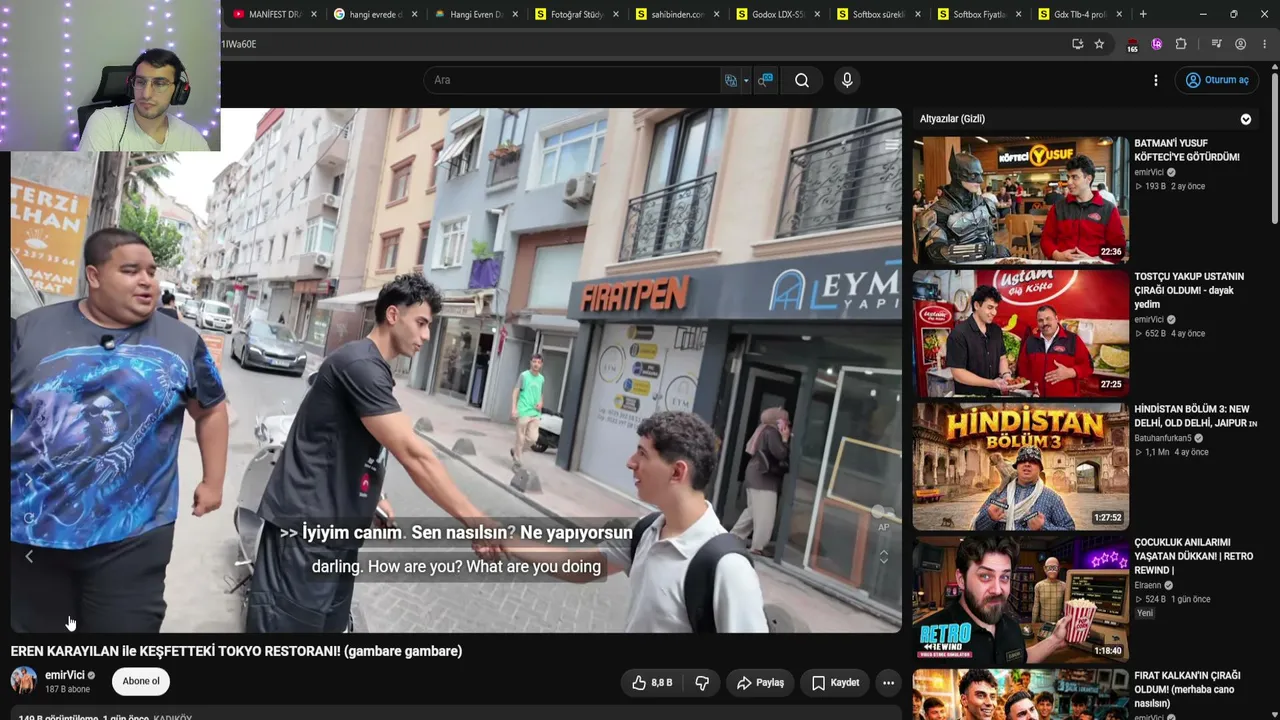Click the Oturum aç sign-in button
This screenshot has height=720, width=1280.
point(1217,80)
